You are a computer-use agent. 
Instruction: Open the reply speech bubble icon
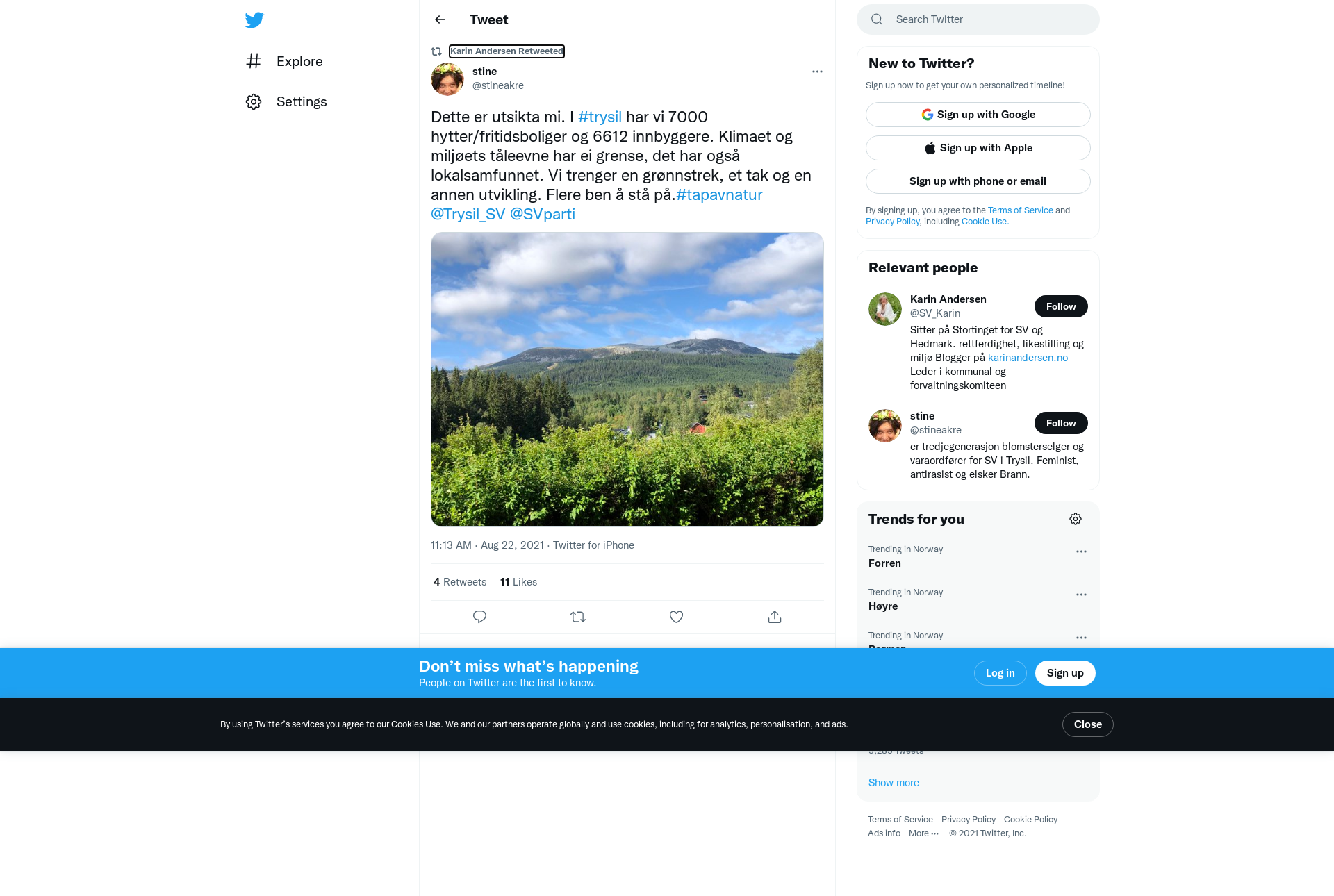coord(479,617)
